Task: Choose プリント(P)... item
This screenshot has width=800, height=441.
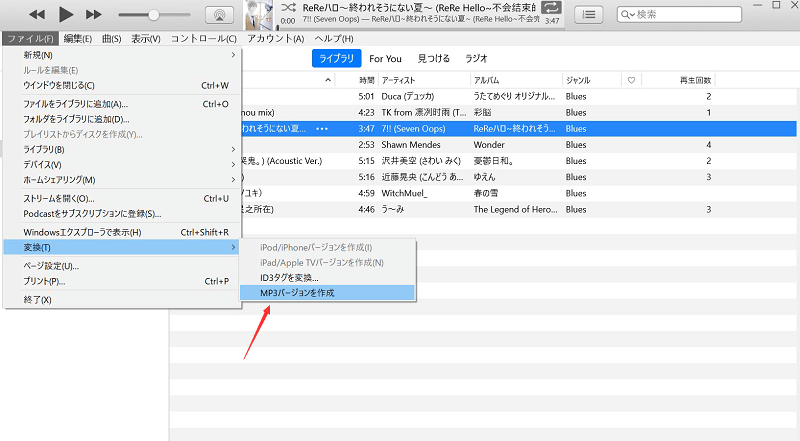Action: tap(122, 281)
